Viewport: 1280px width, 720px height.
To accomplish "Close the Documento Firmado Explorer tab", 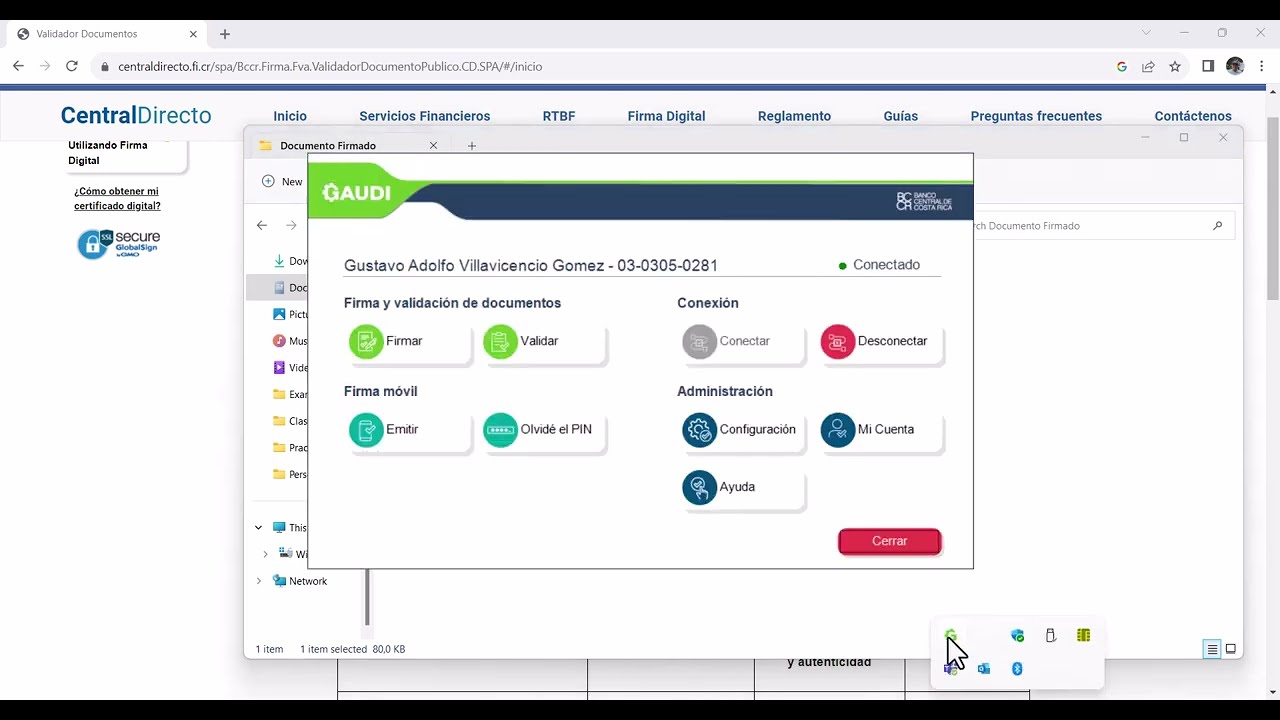I will pos(433,146).
